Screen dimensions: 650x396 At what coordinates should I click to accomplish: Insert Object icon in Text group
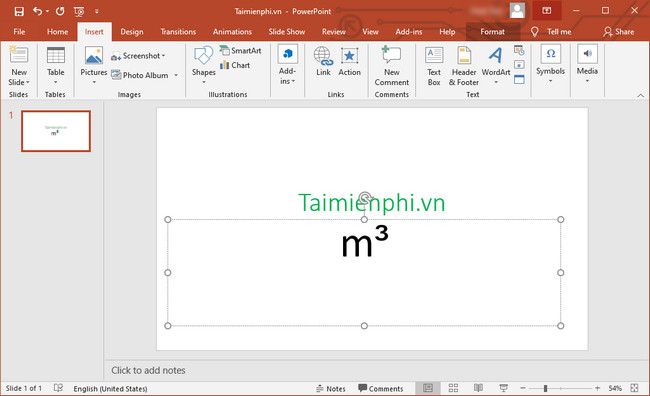coord(519,79)
